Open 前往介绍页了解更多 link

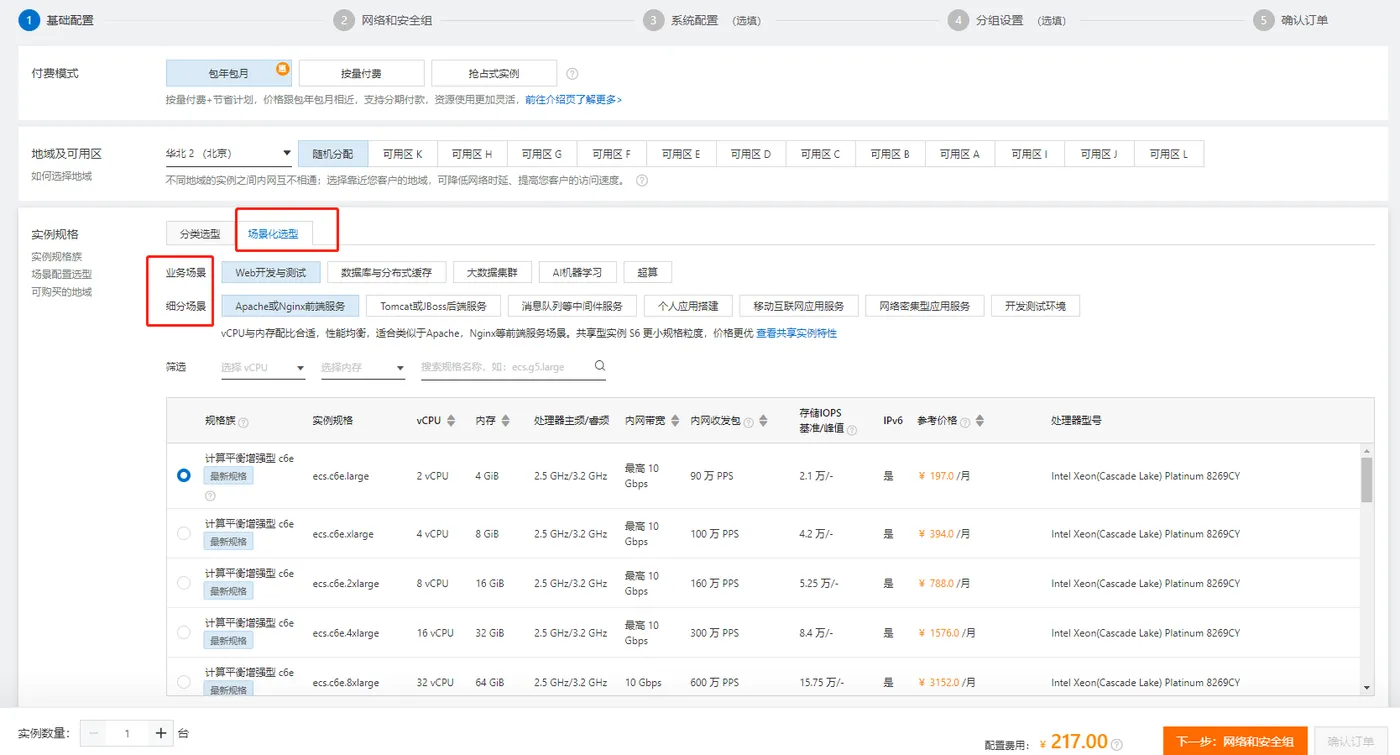click(573, 100)
